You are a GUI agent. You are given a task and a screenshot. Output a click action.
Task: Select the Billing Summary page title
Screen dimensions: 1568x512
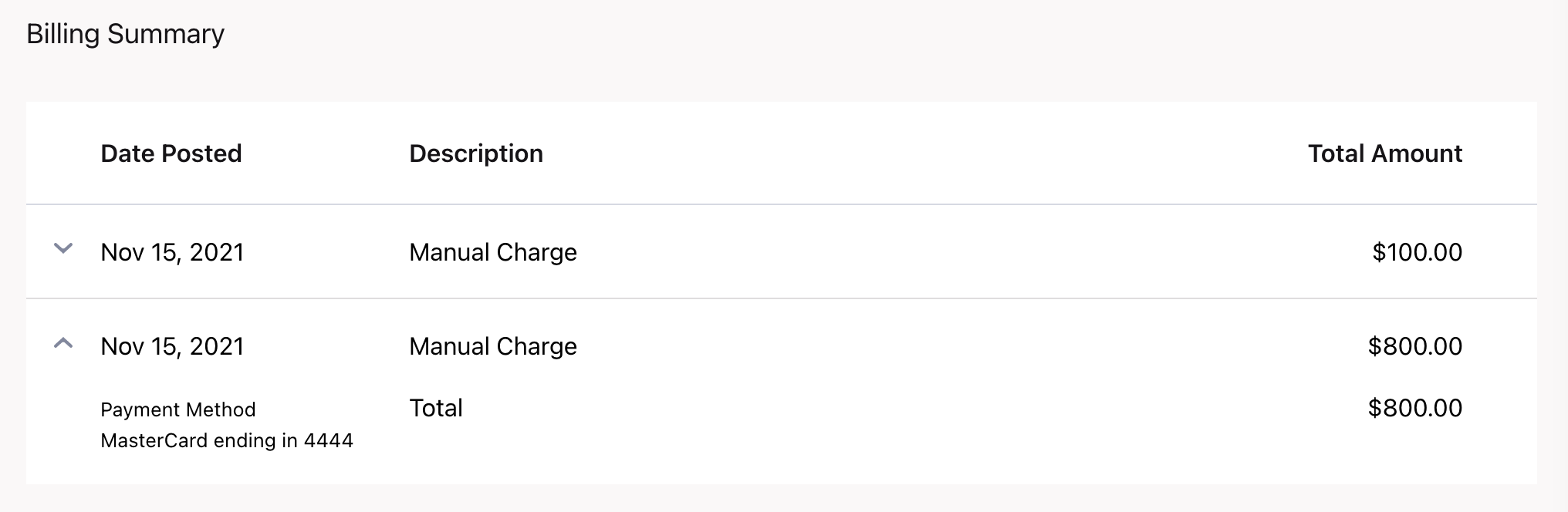[x=125, y=34]
